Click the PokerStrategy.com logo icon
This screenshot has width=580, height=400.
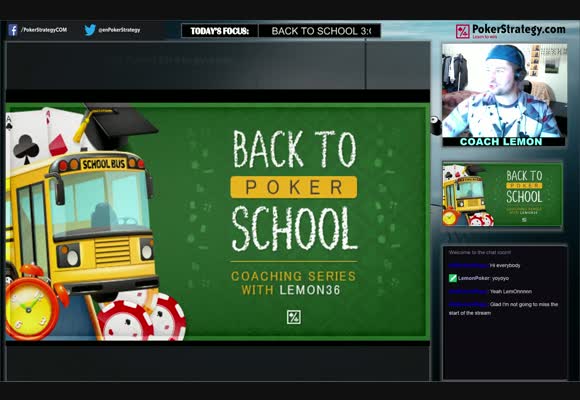click(x=462, y=31)
